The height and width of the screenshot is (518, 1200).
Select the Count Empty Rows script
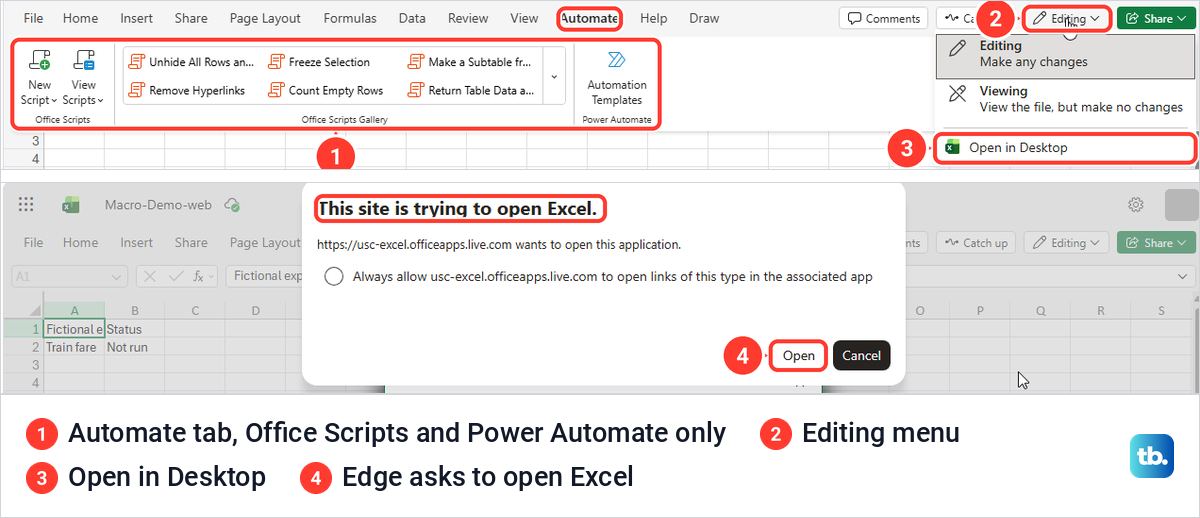pyautogui.click(x=326, y=90)
